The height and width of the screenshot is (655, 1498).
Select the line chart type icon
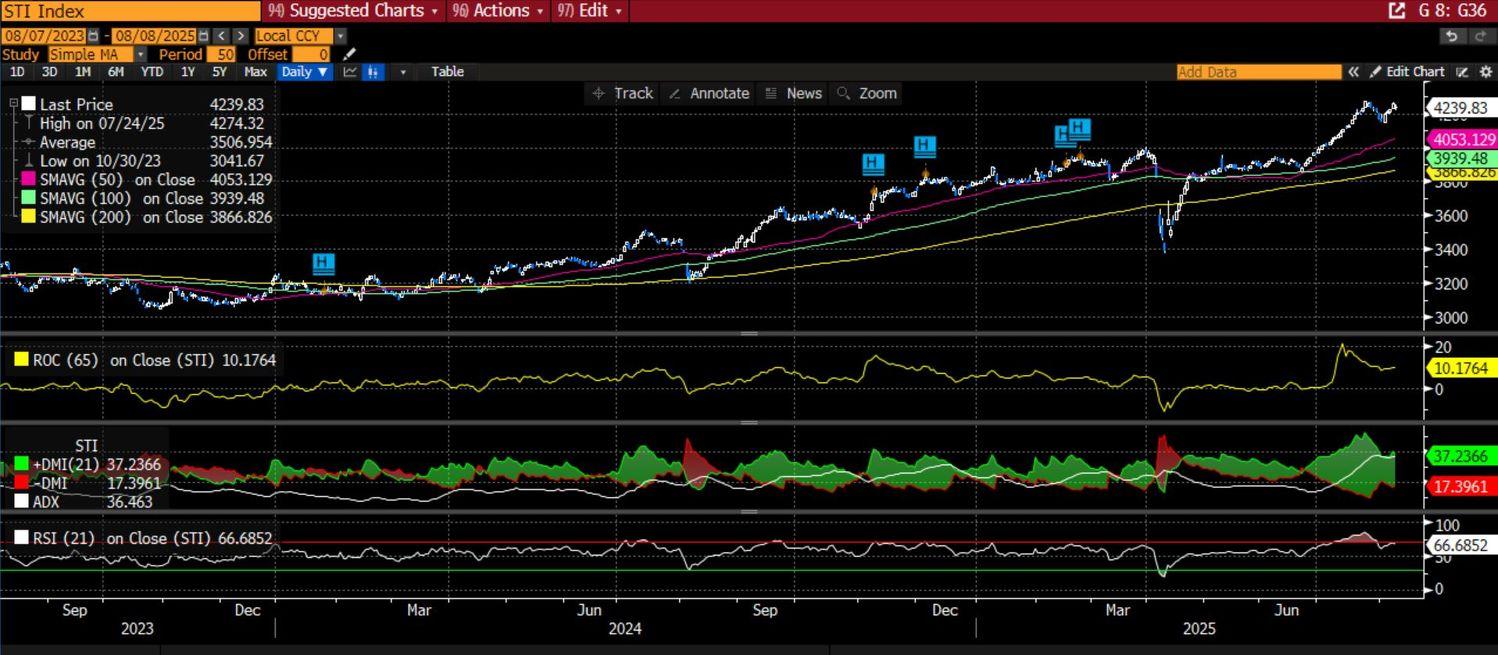tap(350, 72)
